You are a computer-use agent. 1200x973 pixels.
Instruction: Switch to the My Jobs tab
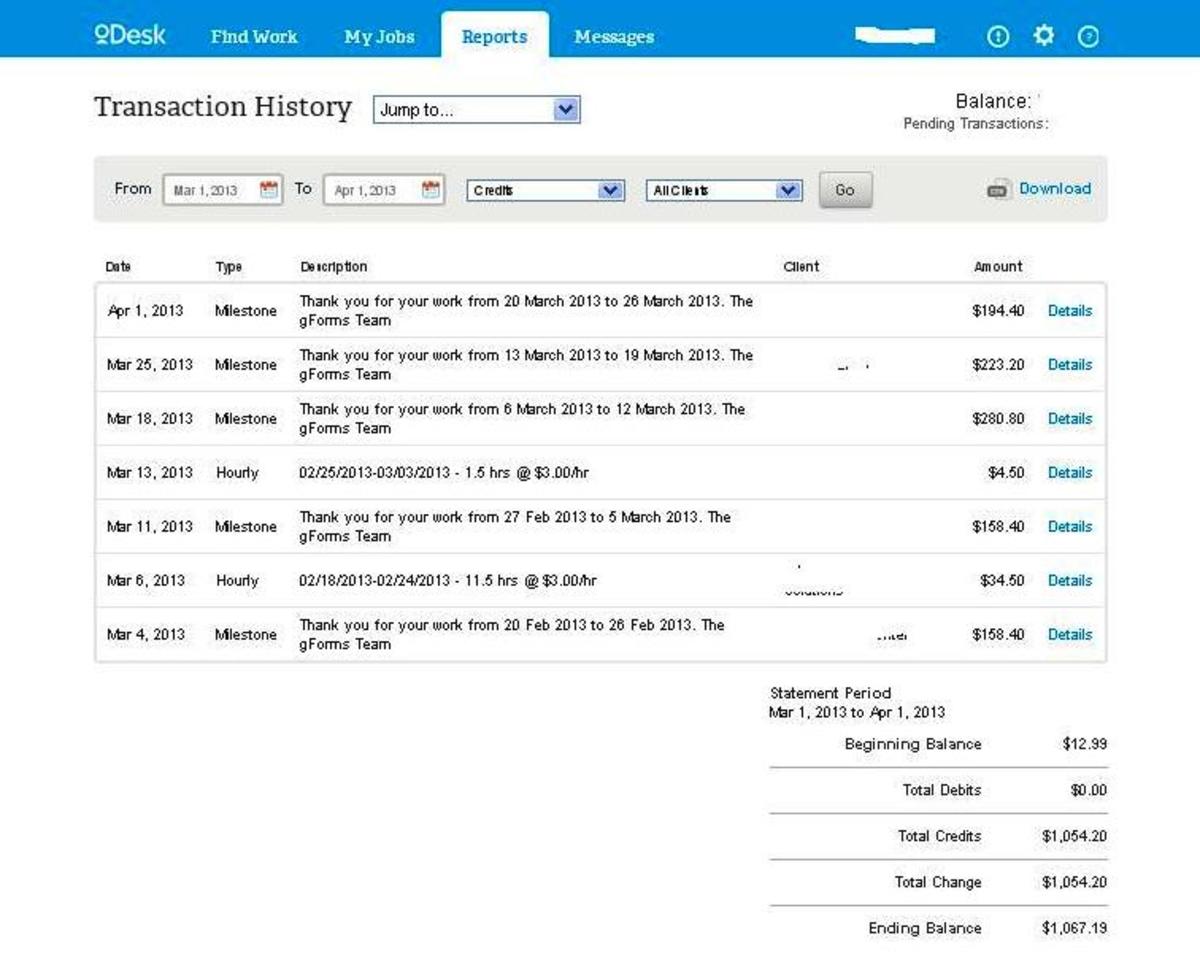[379, 37]
